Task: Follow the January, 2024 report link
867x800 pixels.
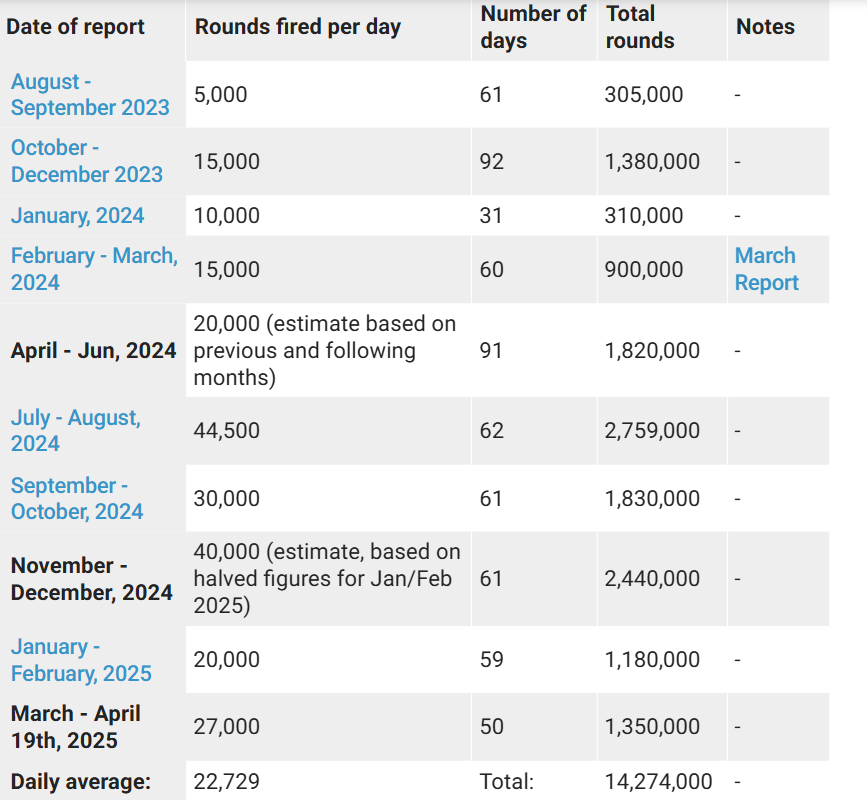Action: coord(77,215)
